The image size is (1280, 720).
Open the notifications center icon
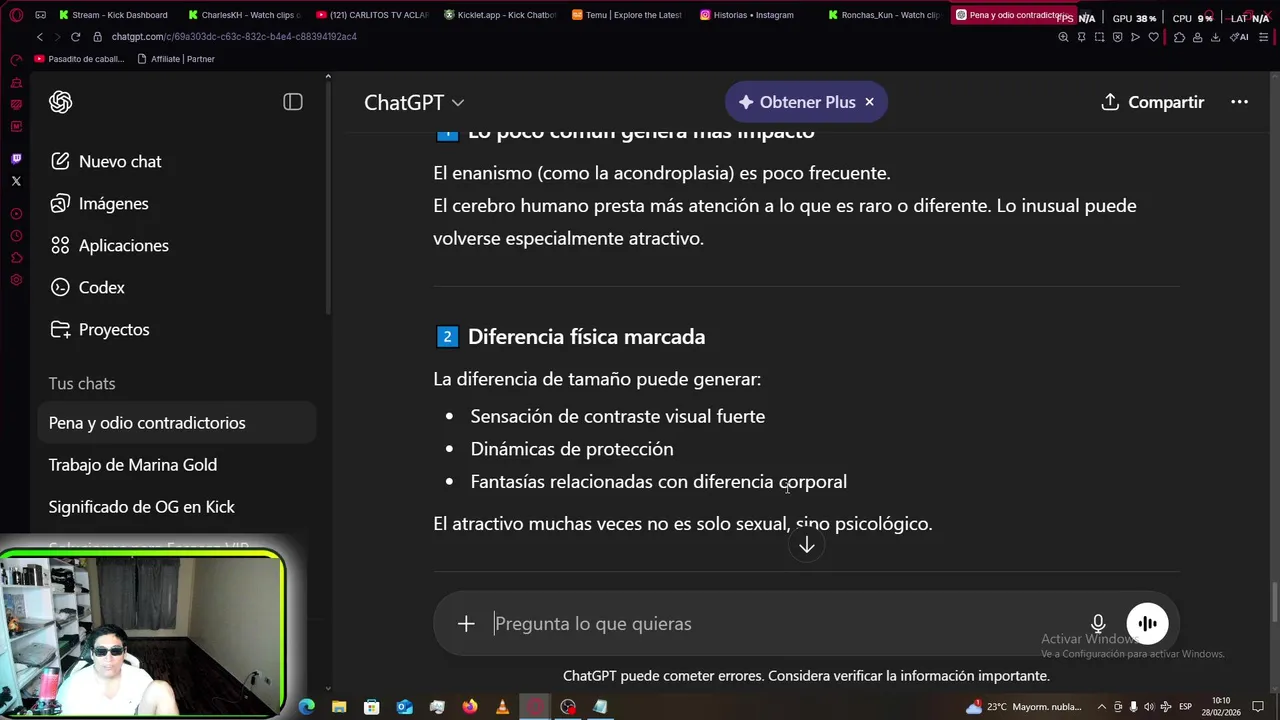pos(1259,707)
